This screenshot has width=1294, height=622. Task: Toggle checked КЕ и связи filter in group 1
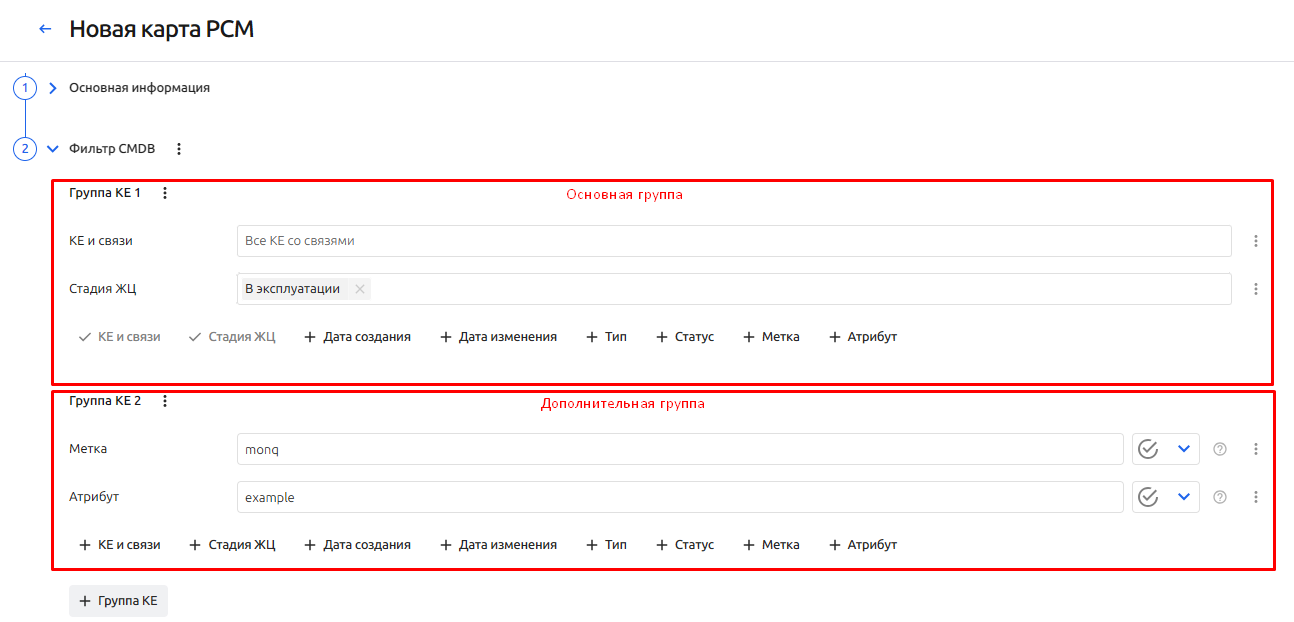(x=119, y=337)
